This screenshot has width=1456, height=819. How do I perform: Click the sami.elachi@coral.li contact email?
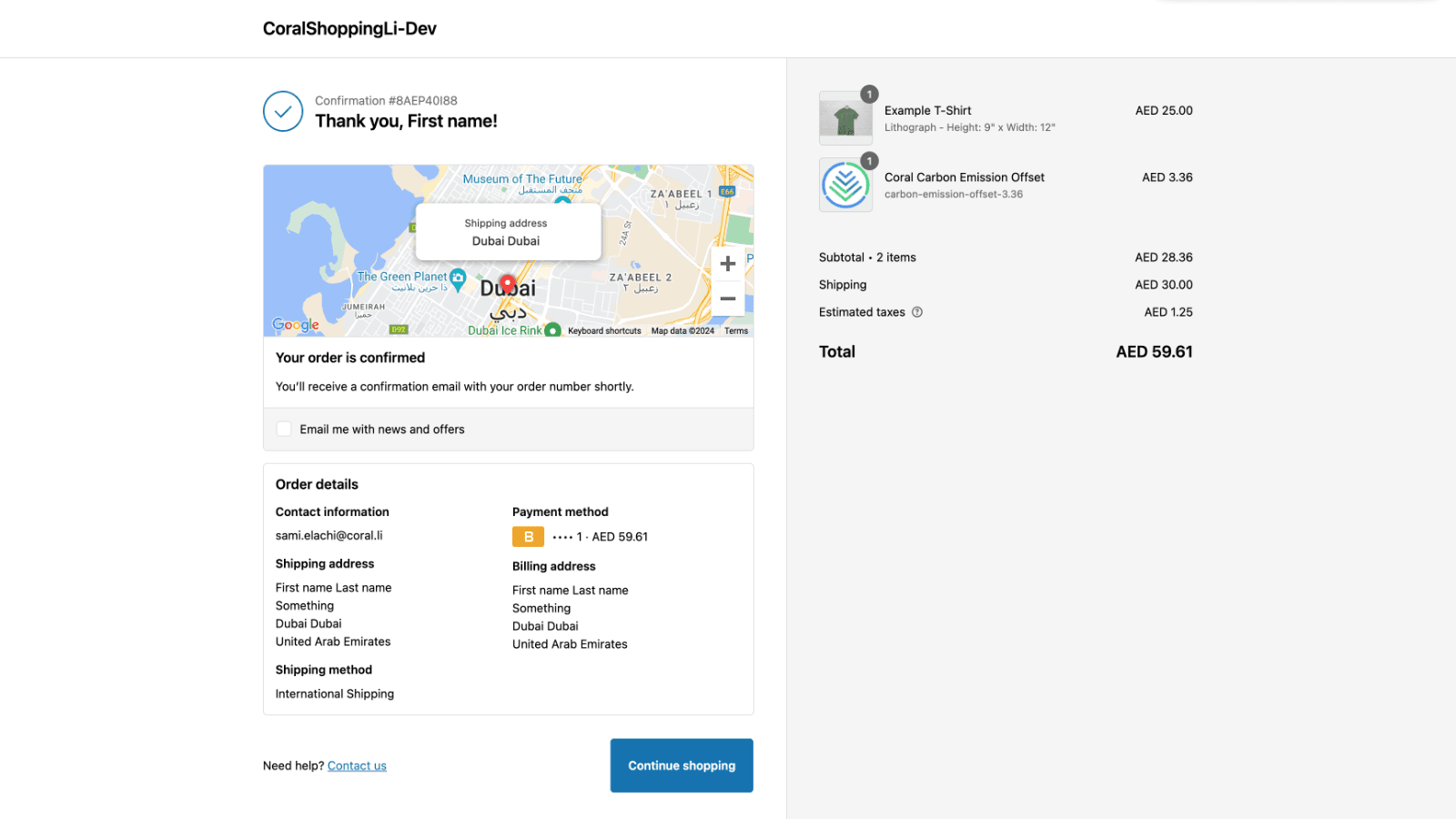[x=329, y=536]
